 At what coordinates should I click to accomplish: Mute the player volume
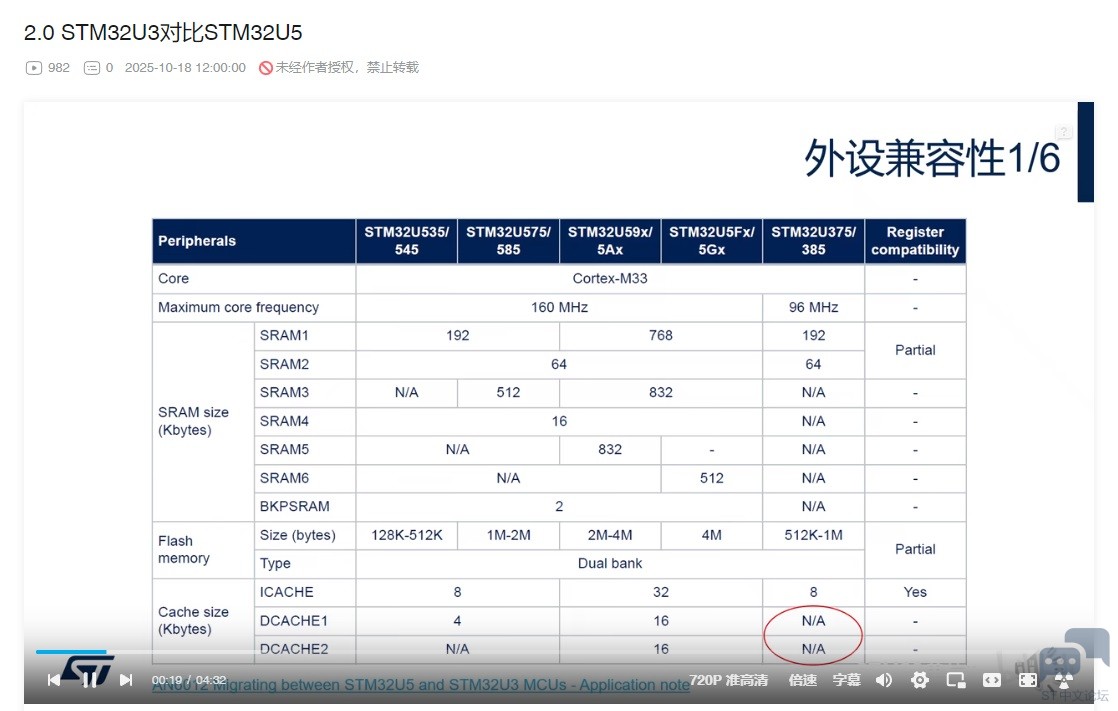pyautogui.click(x=883, y=680)
